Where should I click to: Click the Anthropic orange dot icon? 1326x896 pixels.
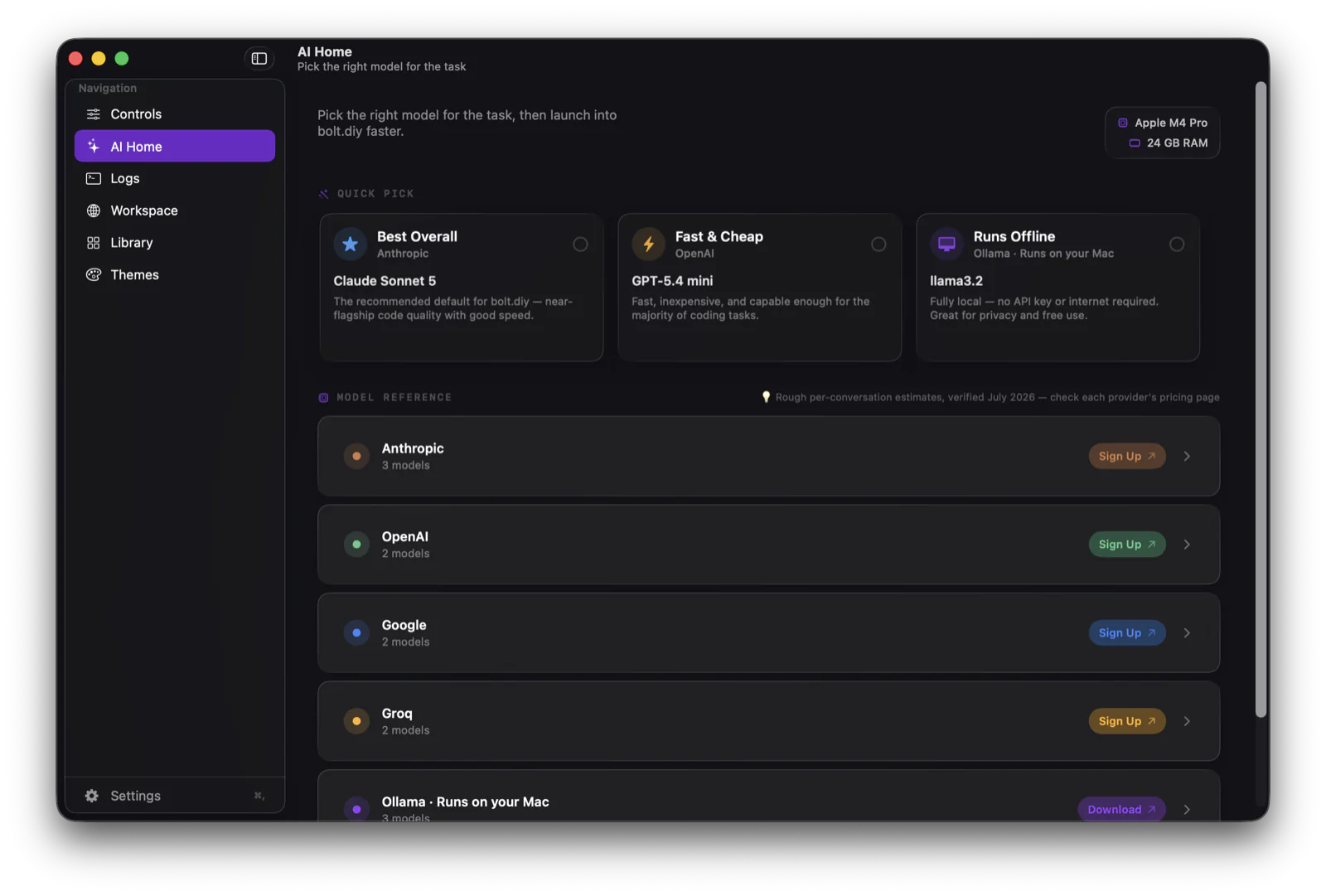pyautogui.click(x=356, y=456)
